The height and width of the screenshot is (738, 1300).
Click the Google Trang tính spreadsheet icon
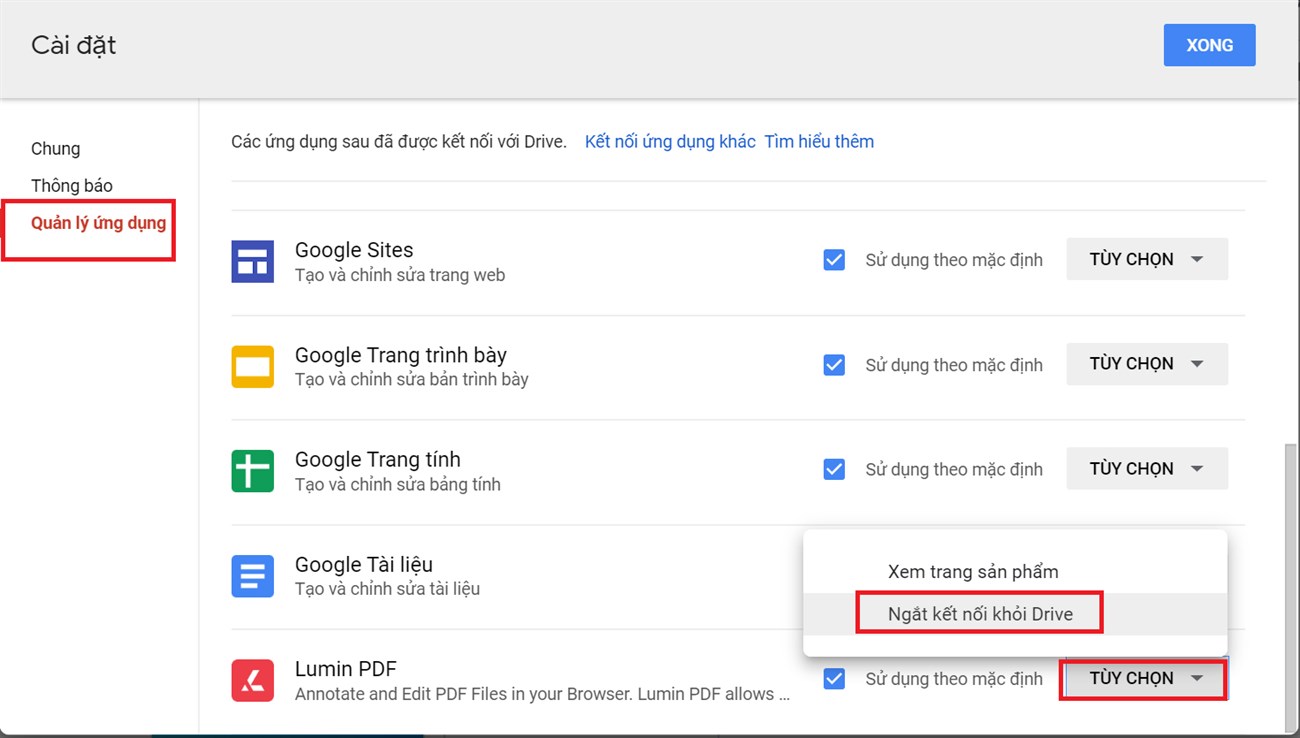(252, 470)
